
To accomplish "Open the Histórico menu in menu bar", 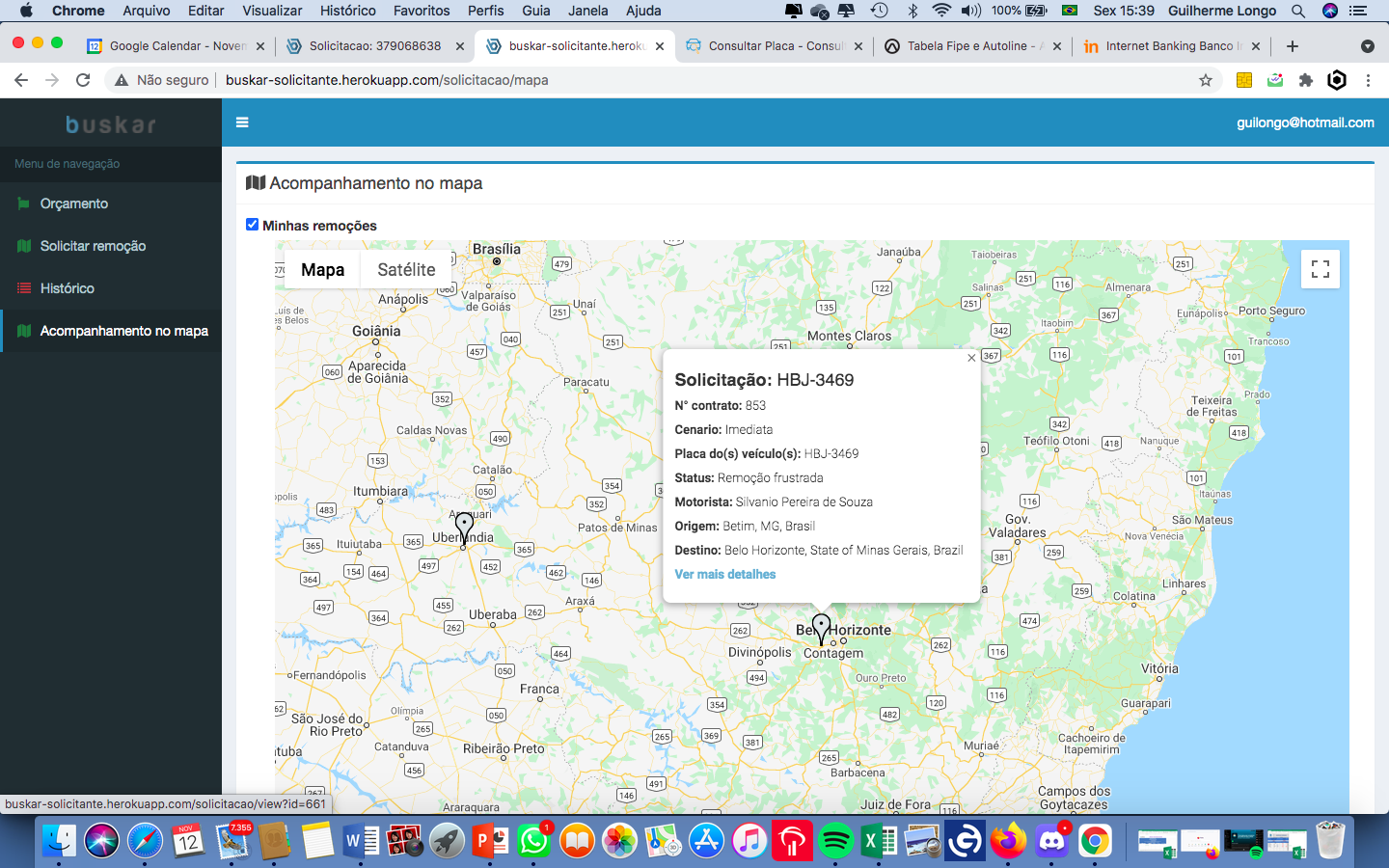I will click(347, 11).
